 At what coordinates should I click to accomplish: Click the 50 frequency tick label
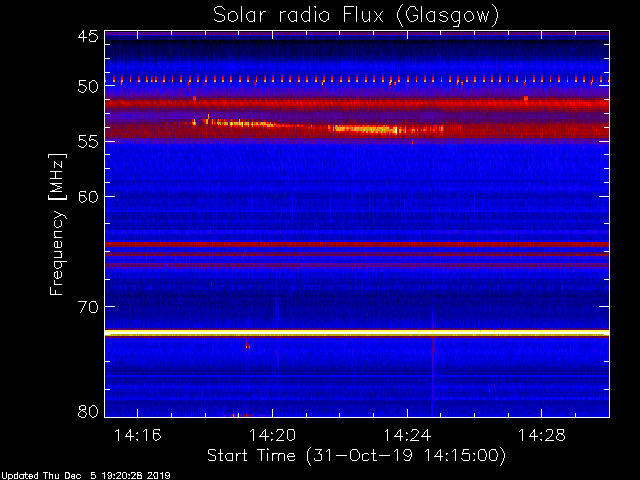(88, 87)
